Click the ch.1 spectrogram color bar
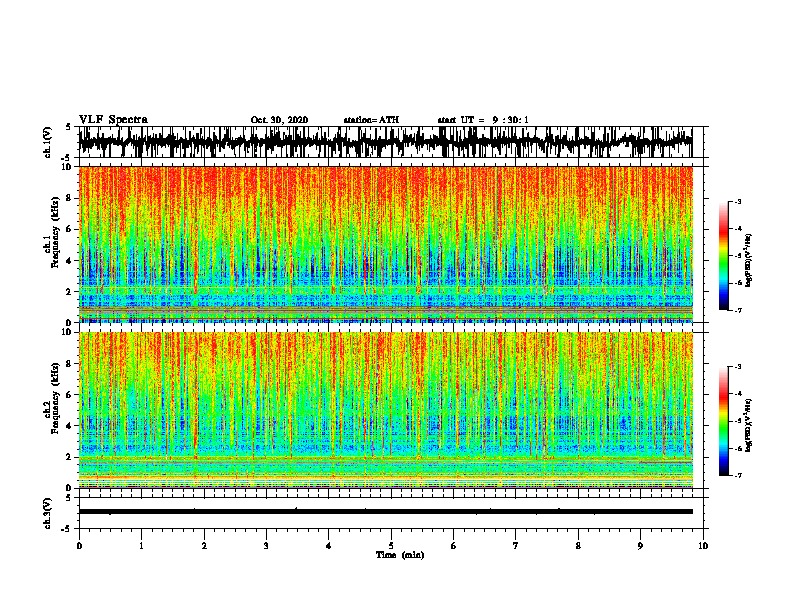 (724, 256)
